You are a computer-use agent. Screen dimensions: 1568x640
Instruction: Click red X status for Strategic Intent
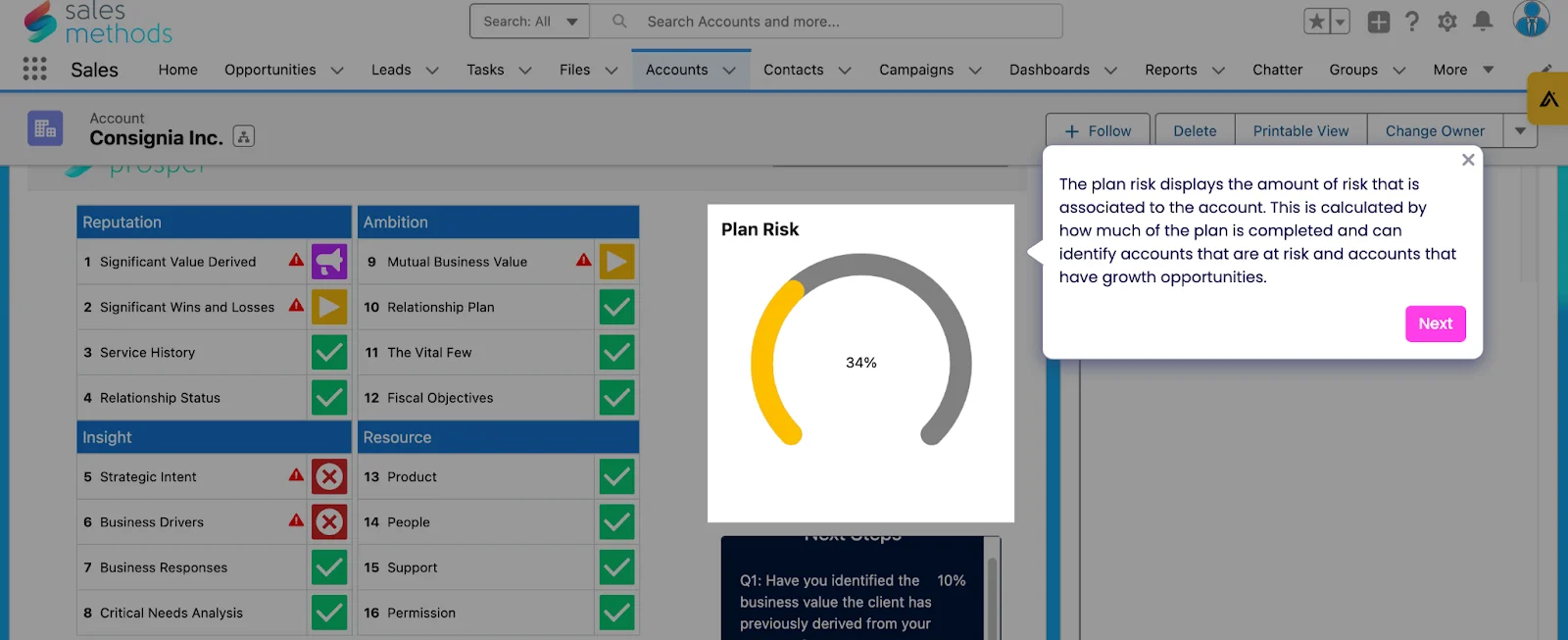[329, 476]
